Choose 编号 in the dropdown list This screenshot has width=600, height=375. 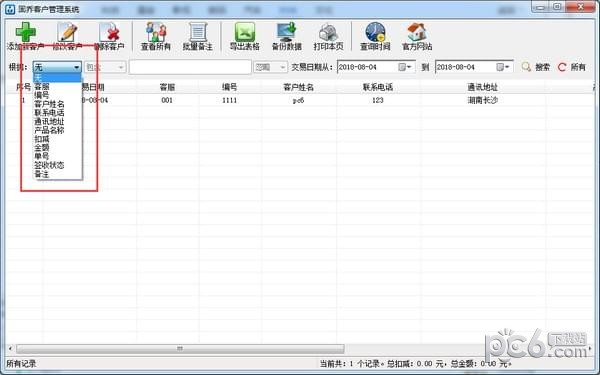click(57, 95)
